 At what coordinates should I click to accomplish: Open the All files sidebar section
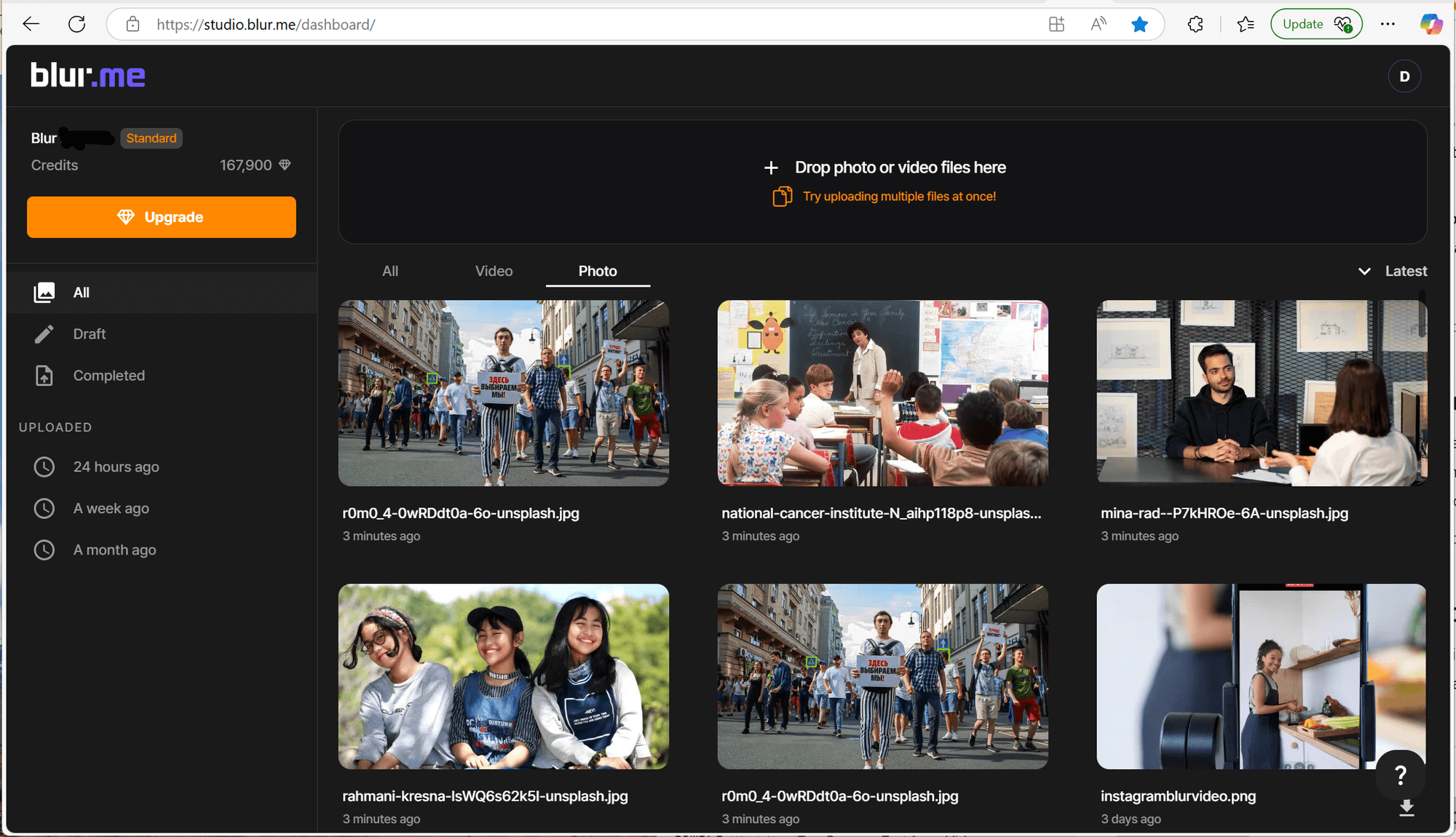pos(80,292)
